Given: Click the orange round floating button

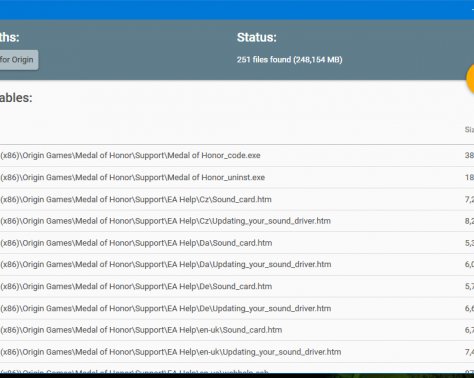Looking at the screenshot, I should (470, 78).
